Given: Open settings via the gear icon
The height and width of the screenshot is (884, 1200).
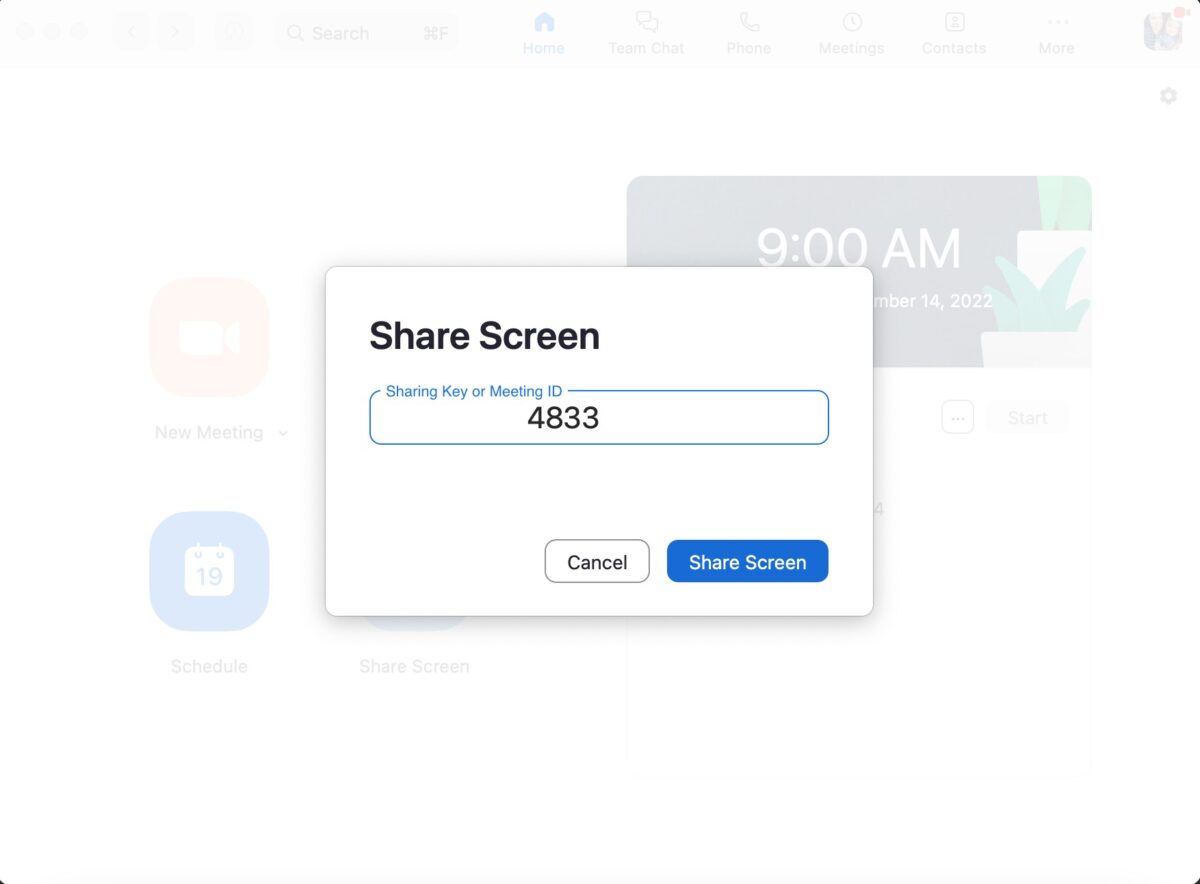Looking at the screenshot, I should point(1168,96).
